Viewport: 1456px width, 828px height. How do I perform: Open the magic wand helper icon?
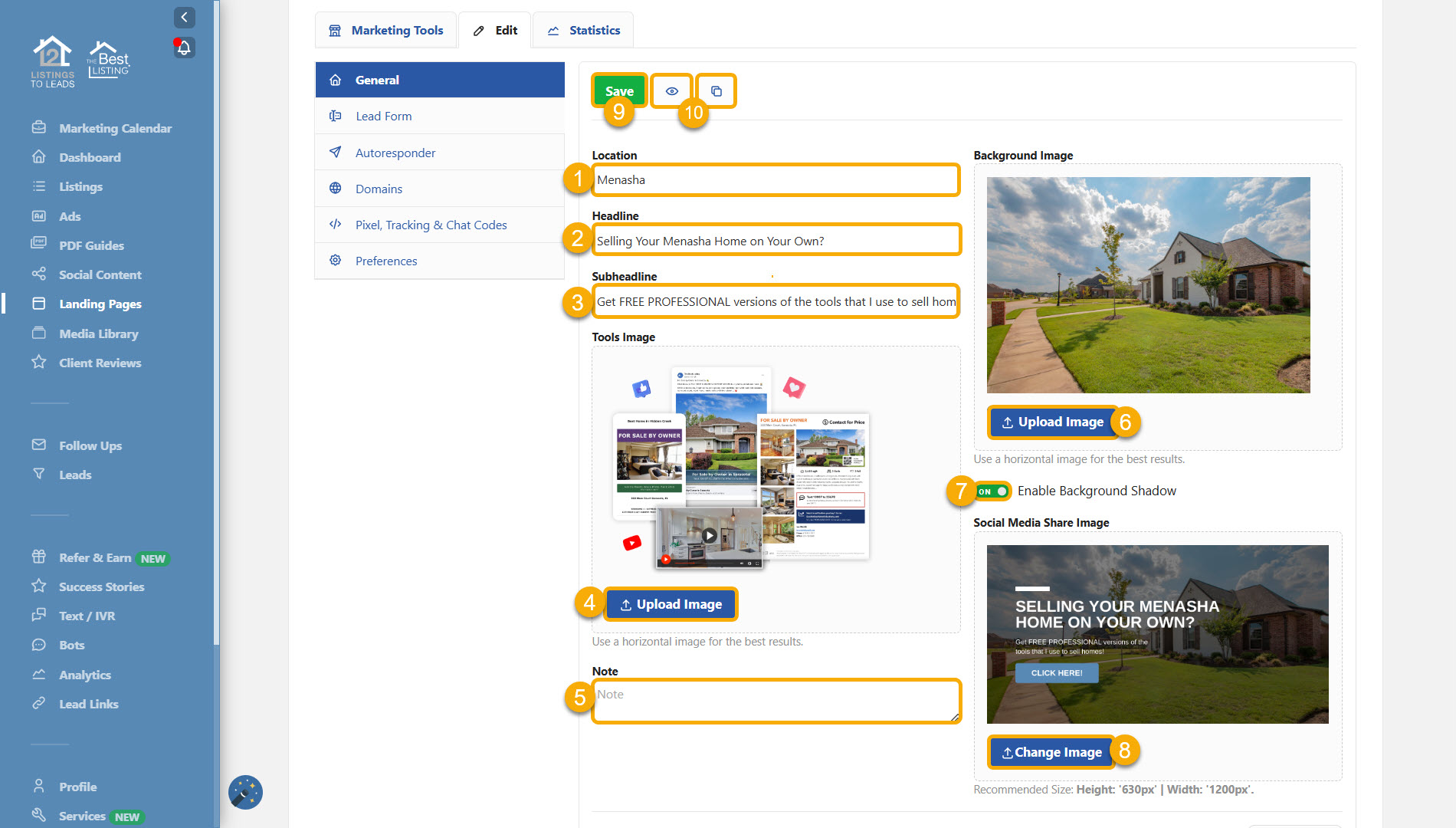click(245, 792)
